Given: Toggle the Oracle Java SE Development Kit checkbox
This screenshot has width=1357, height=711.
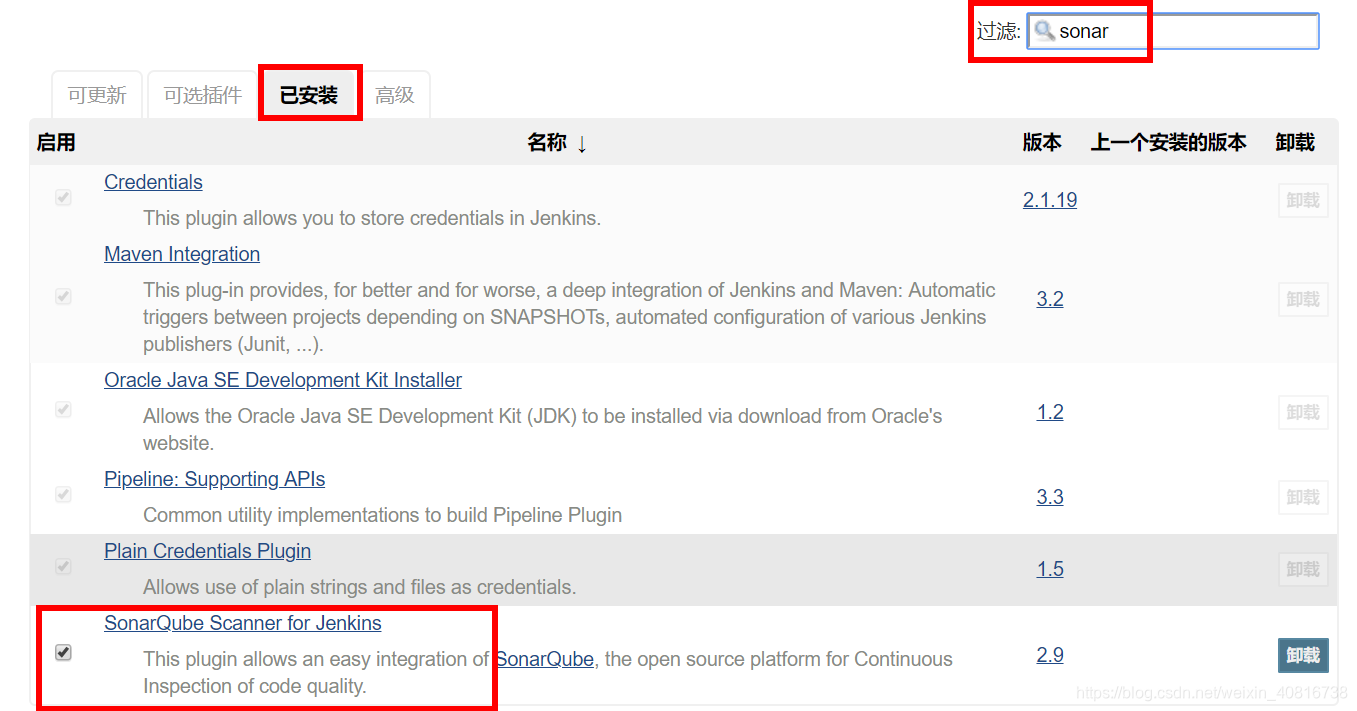Looking at the screenshot, I should click(x=63, y=410).
